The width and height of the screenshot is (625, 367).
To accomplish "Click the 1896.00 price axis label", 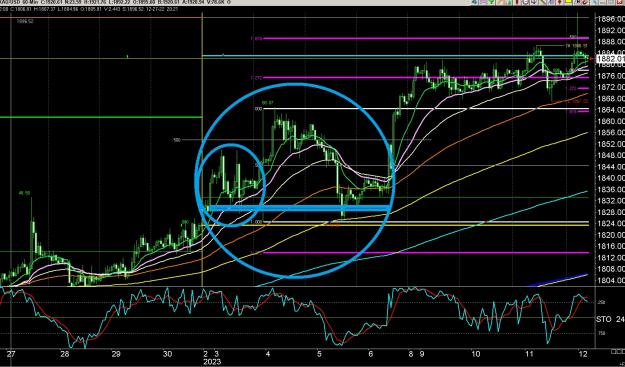I will pos(610,18).
